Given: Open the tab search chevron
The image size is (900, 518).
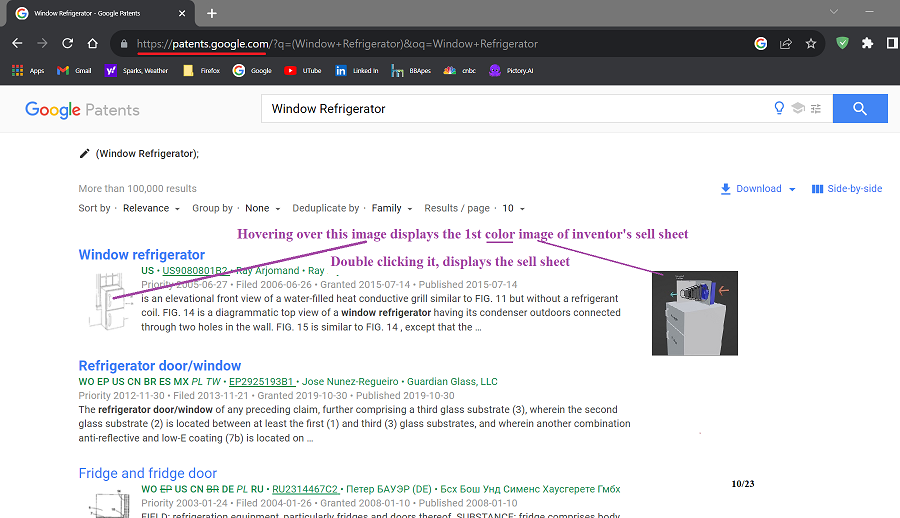Looking at the screenshot, I should pyautogui.click(x=834, y=11).
